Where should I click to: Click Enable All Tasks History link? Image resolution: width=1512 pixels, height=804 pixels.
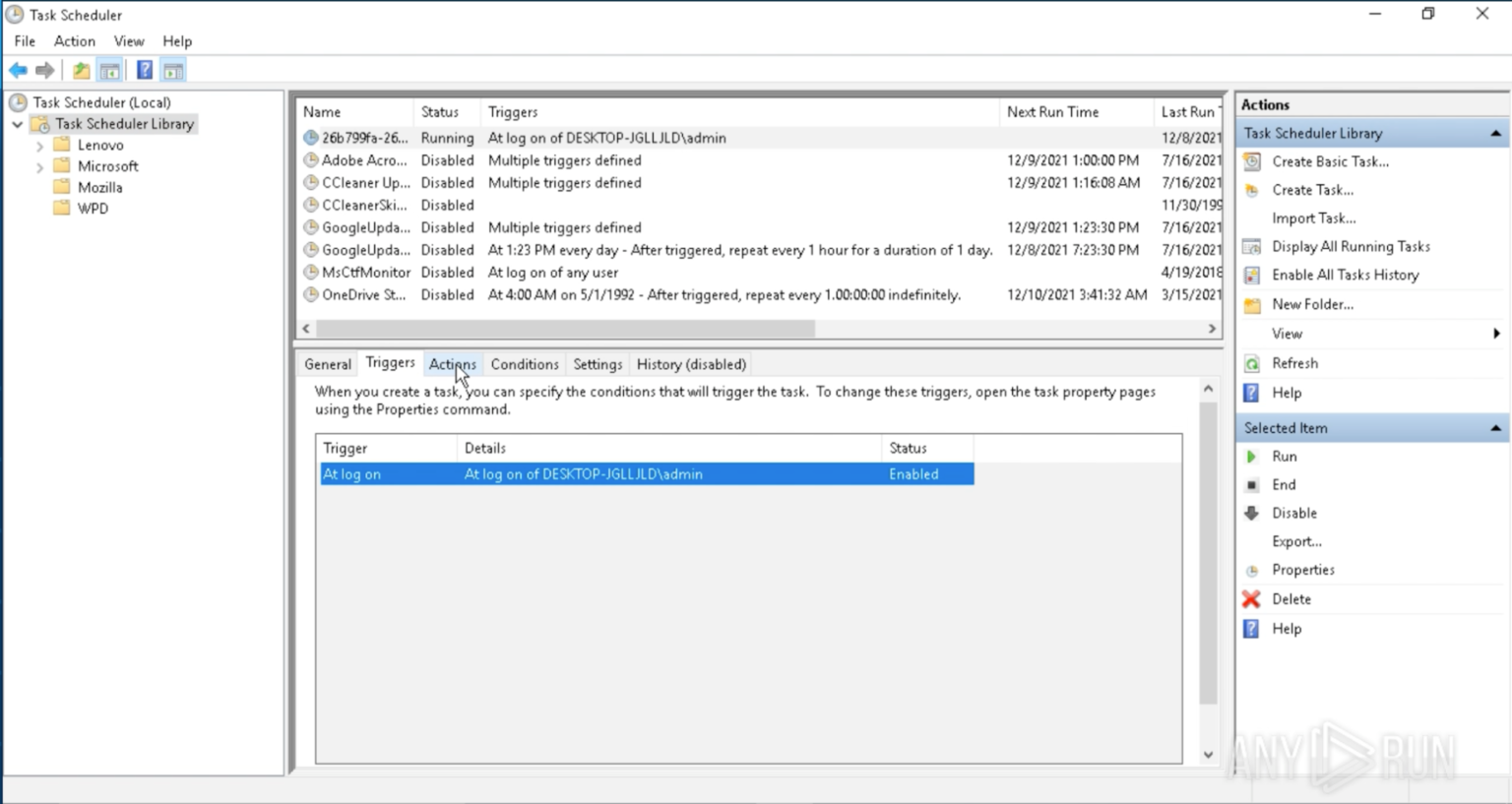click(x=1346, y=275)
